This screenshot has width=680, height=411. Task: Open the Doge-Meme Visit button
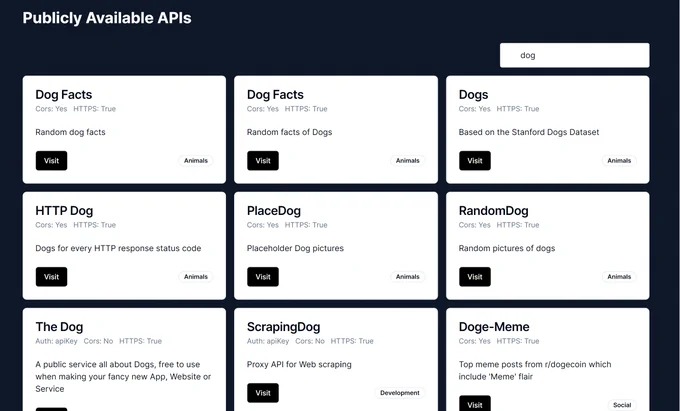(474, 404)
